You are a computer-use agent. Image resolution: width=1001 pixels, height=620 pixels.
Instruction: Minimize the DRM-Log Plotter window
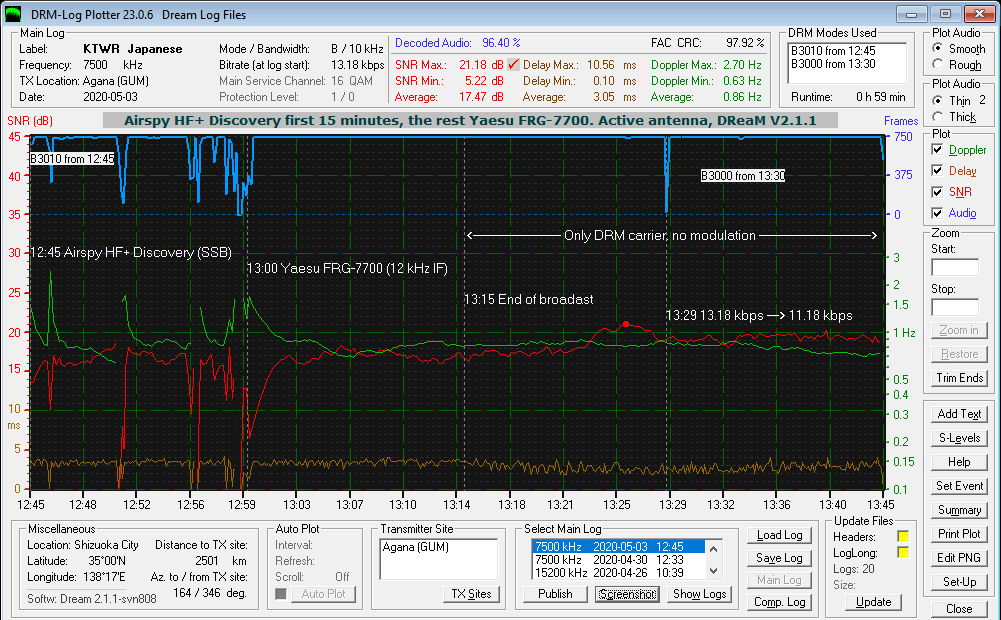pos(912,13)
